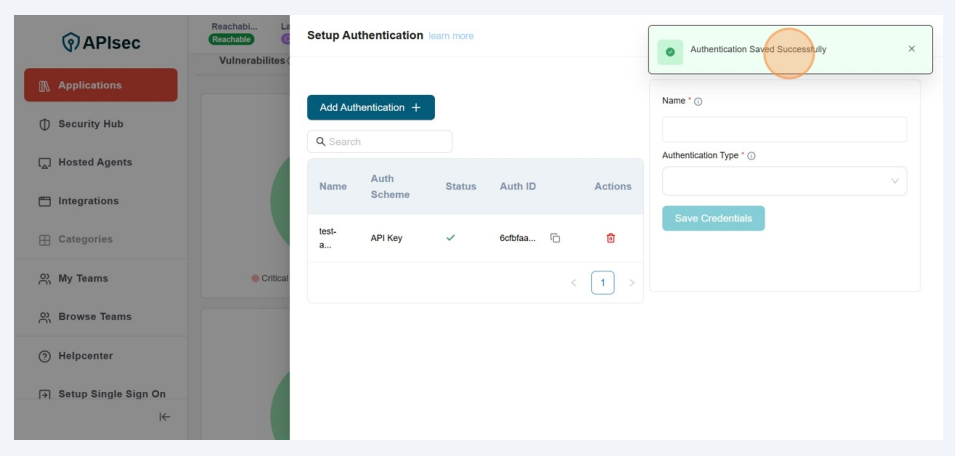955x456 pixels.
Task: Select page 1 in pagination
Action: point(602,283)
